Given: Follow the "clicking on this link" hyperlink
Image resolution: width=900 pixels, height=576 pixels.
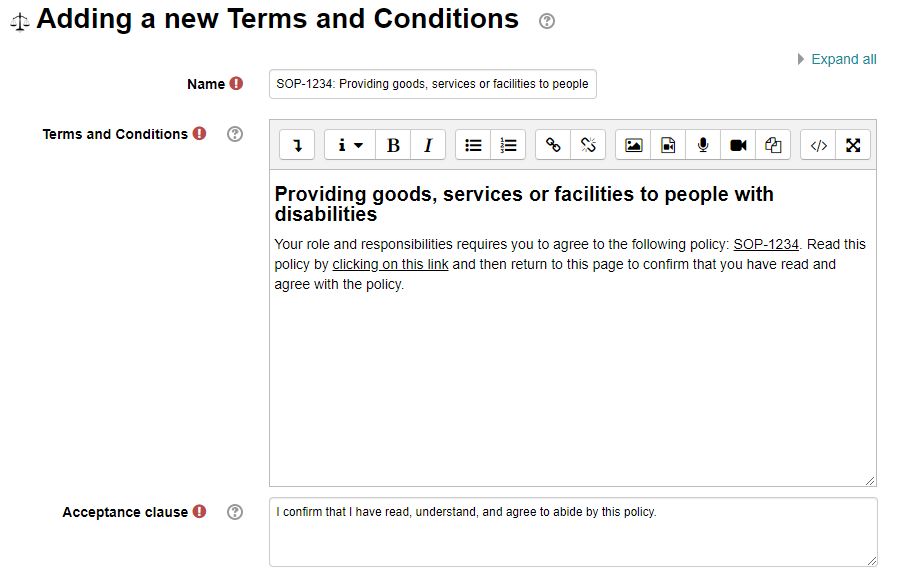Looking at the screenshot, I should [x=390, y=264].
